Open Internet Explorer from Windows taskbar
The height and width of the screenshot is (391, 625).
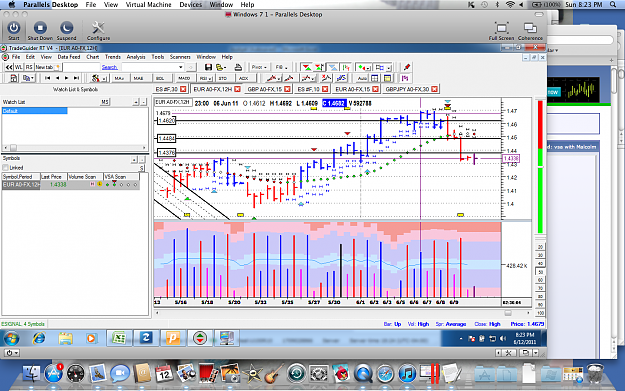pos(39,338)
